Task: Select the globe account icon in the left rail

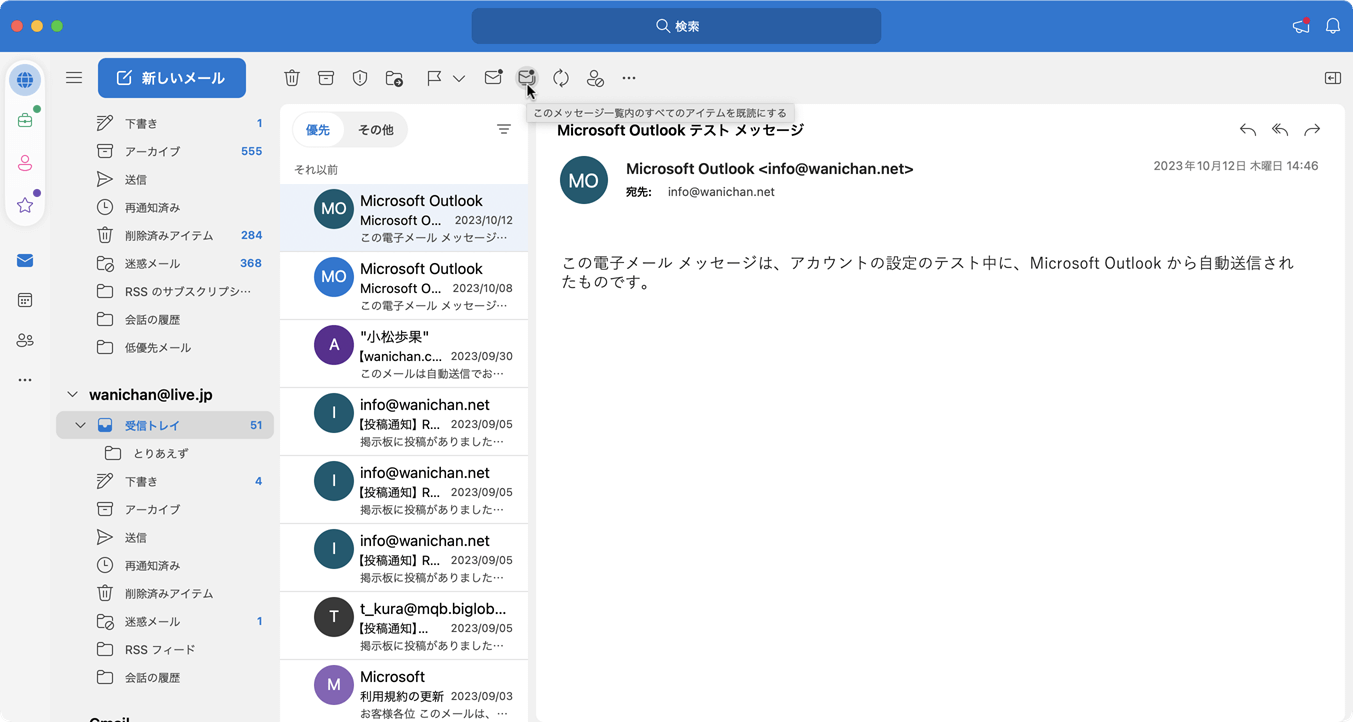Action: [x=25, y=80]
